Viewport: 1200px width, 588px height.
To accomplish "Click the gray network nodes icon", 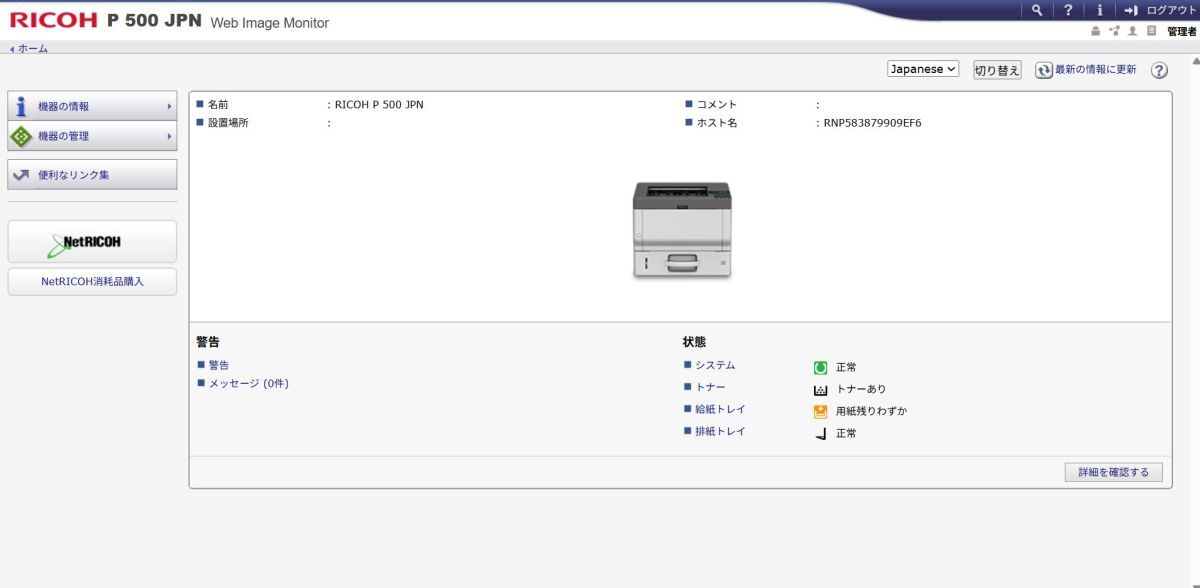I will 1114,31.
